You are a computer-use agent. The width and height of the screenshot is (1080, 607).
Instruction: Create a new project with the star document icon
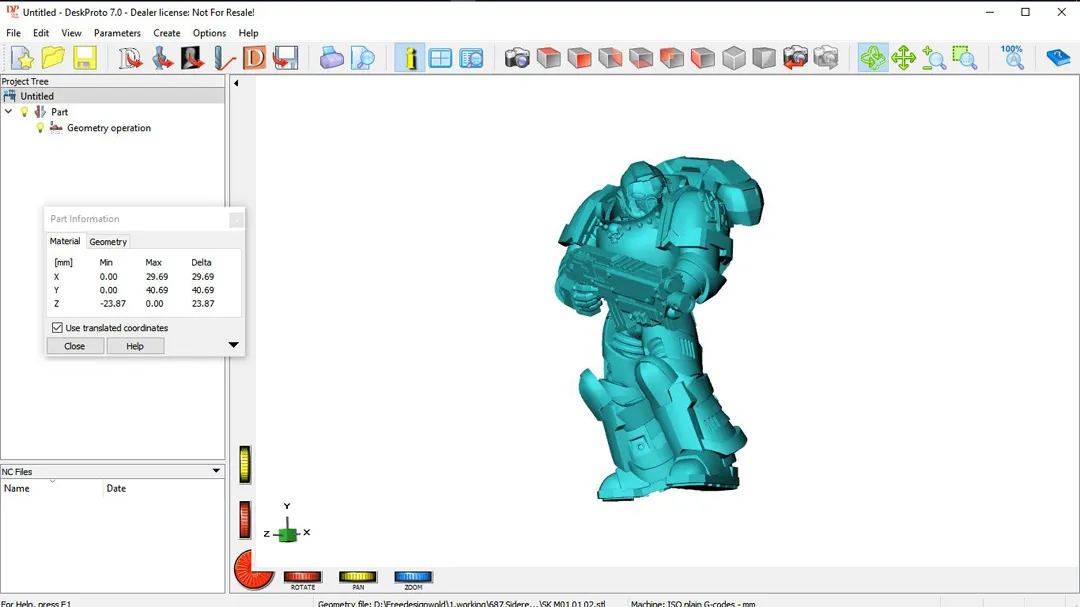point(22,58)
